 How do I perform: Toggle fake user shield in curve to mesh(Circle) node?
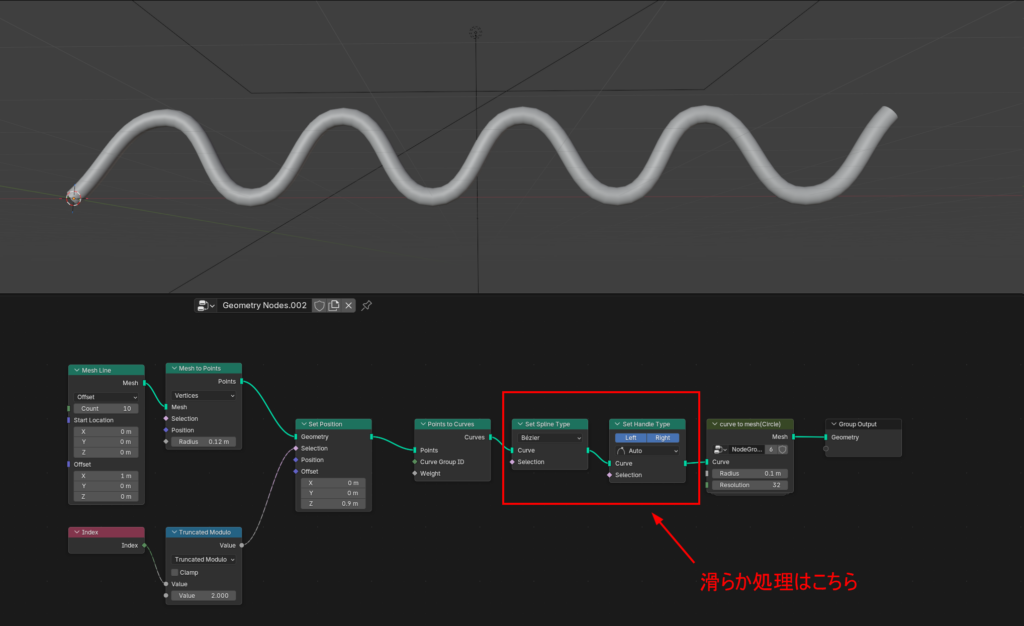782,450
